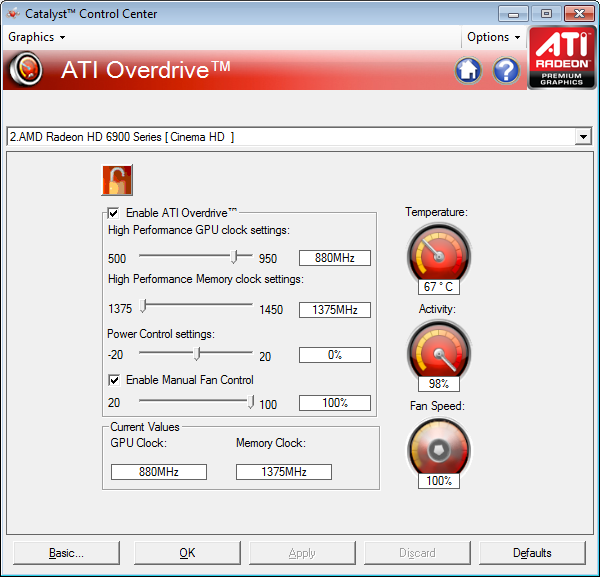Viewport: 600px width, 577px height.
Task: Maximize the Catalyst Control Center window
Action: (x=546, y=14)
